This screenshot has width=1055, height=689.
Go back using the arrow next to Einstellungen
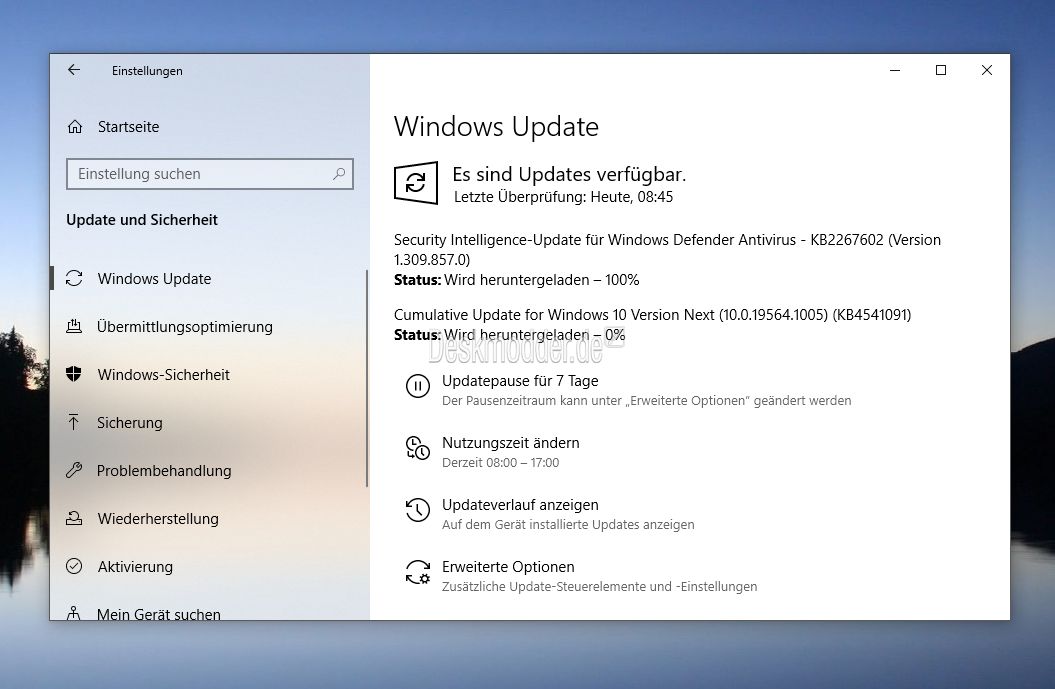coord(74,70)
